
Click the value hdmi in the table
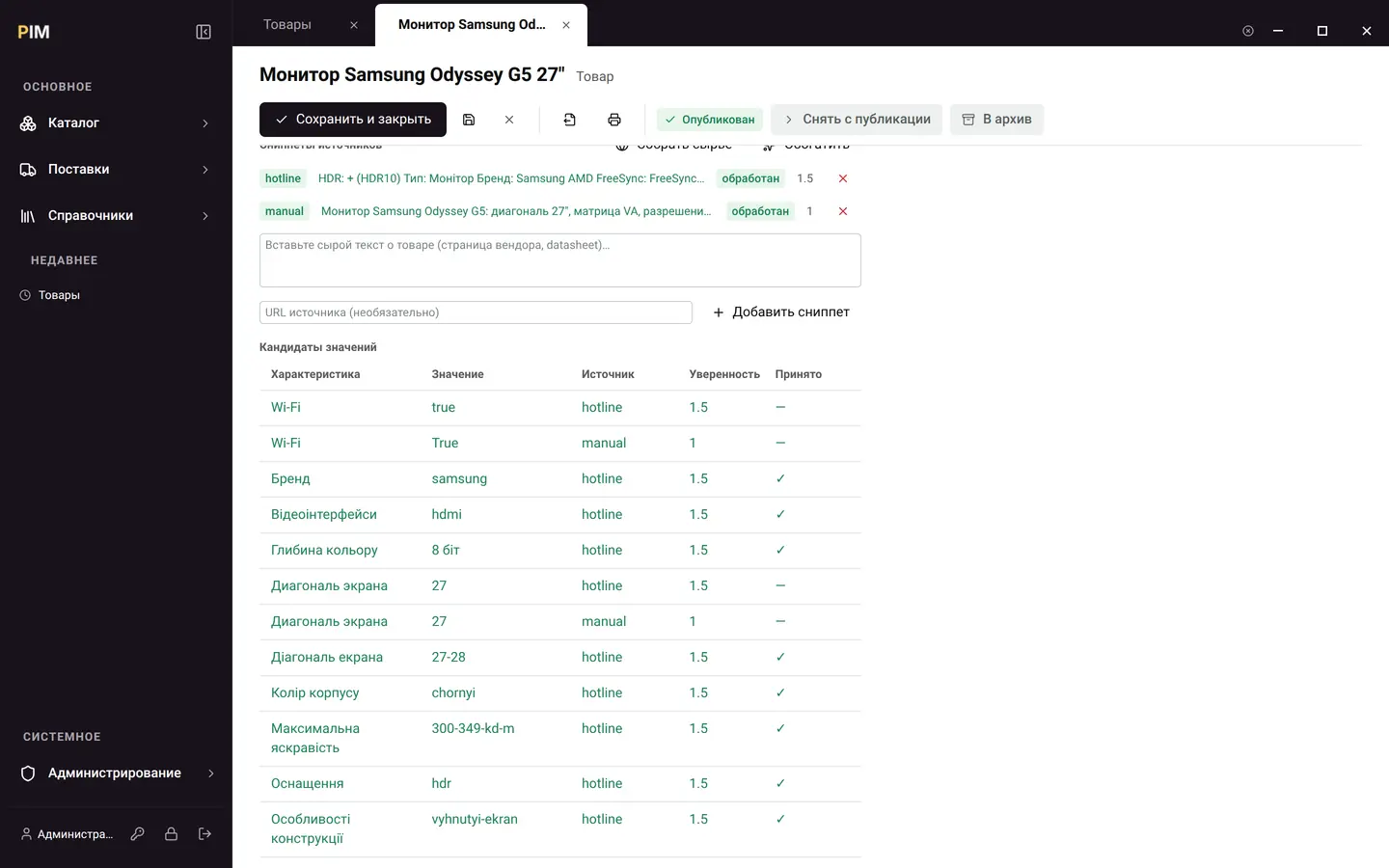click(447, 515)
